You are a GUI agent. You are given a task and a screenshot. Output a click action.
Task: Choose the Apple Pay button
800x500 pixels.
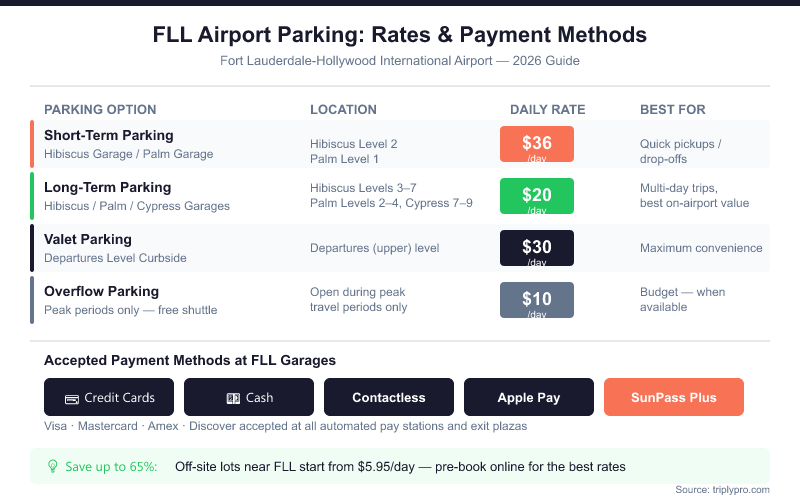click(x=529, y=397)
